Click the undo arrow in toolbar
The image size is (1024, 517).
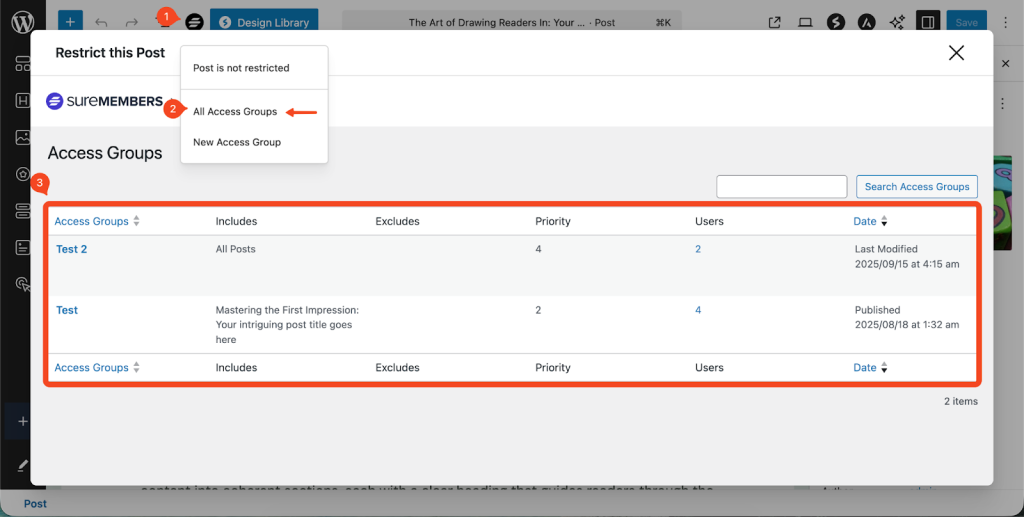pos(101,22)
